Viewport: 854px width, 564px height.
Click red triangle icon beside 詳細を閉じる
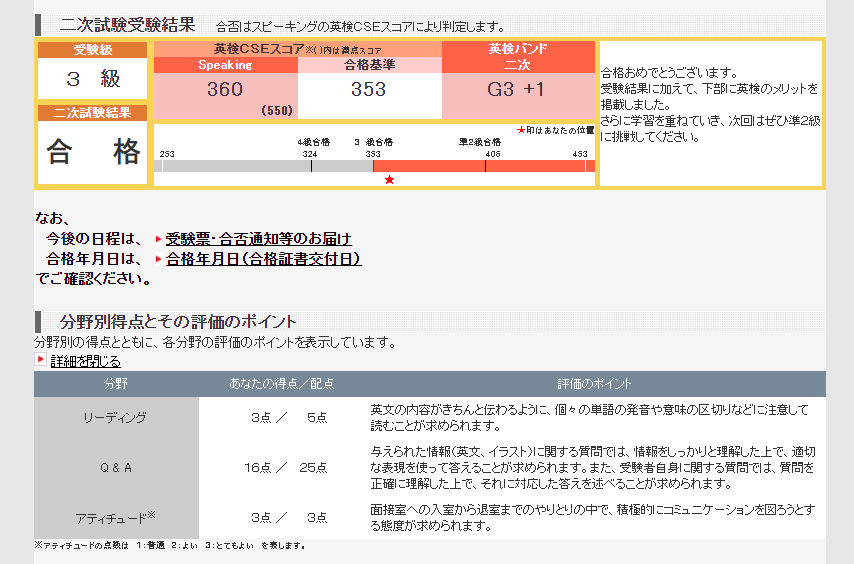pos(41,360)
